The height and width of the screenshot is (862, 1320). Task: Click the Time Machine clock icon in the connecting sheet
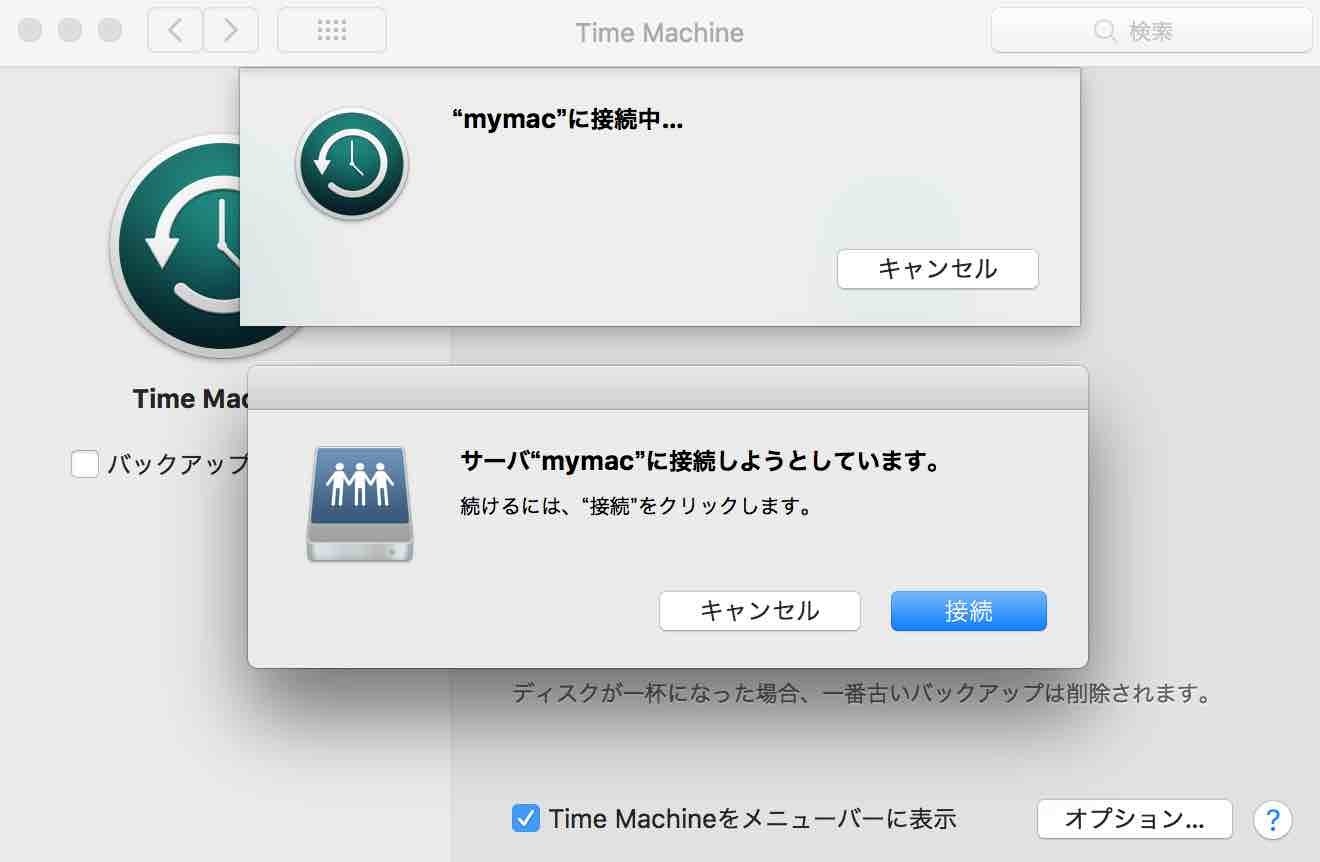(352, 164)
